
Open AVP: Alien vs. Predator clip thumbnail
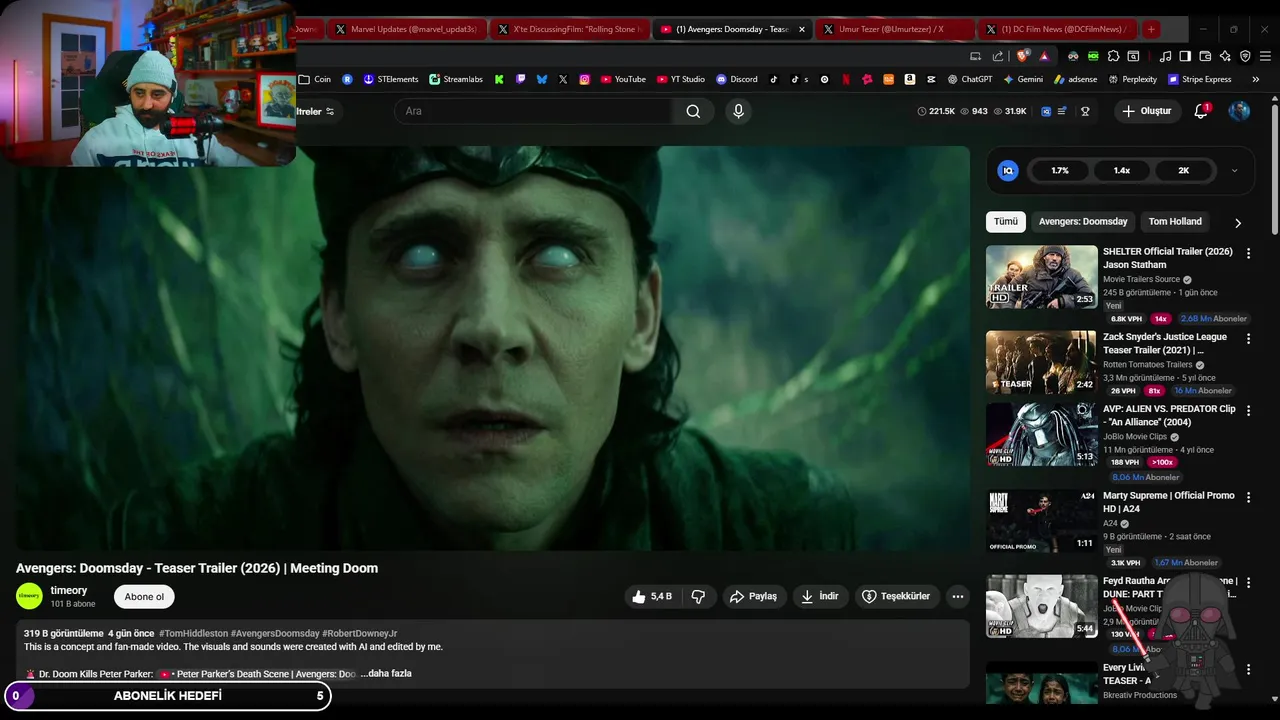click(1041, 434)
